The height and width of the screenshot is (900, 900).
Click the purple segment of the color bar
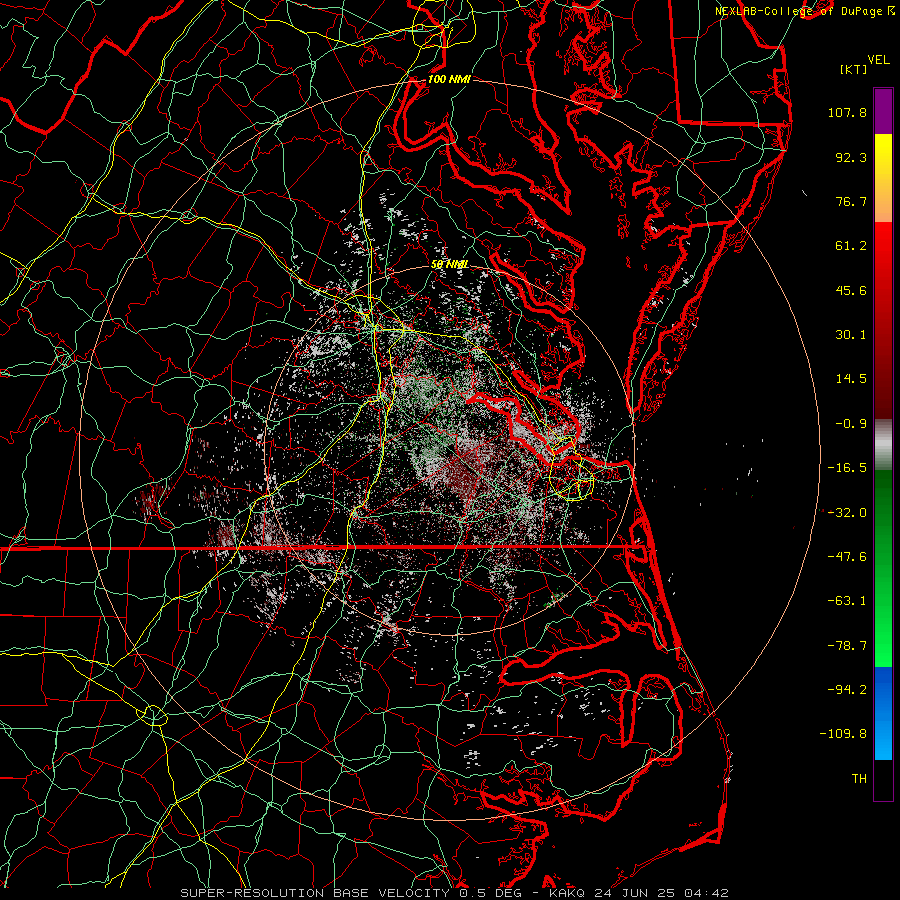click(883, 111)
